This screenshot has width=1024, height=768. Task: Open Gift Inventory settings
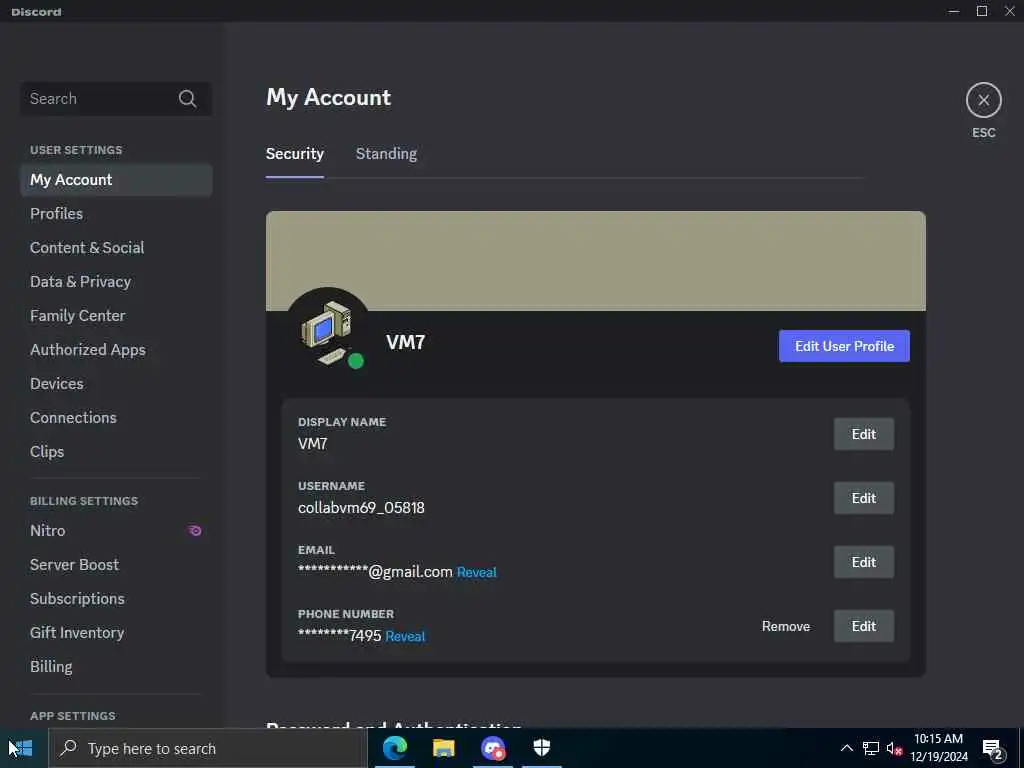116,632
